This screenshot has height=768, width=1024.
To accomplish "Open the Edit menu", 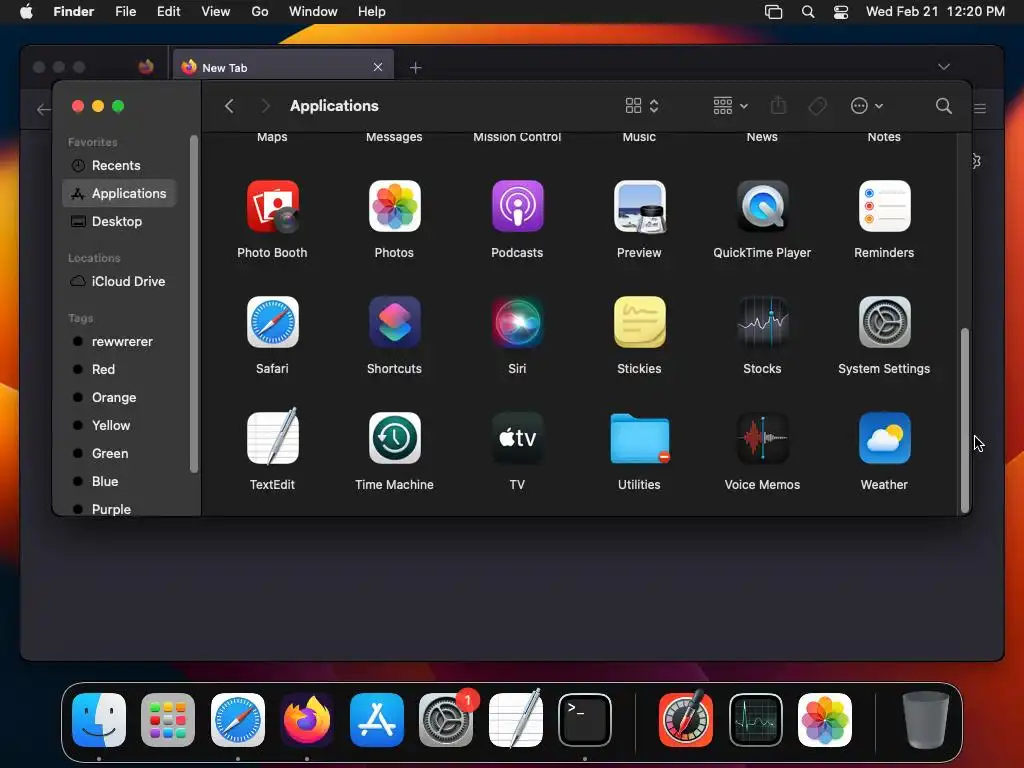I will 168,12.
